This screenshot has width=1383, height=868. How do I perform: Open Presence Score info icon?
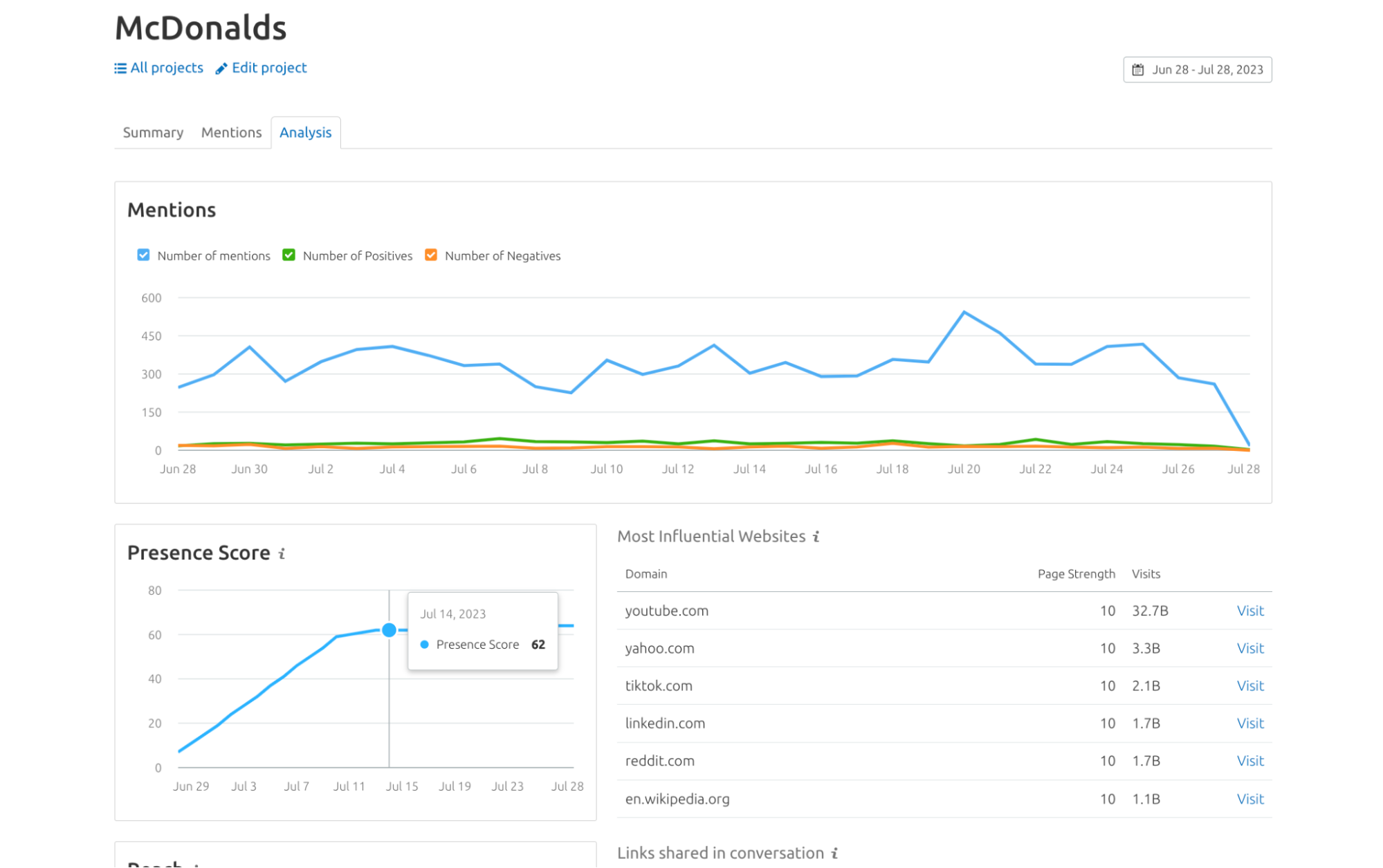(282, 553)
